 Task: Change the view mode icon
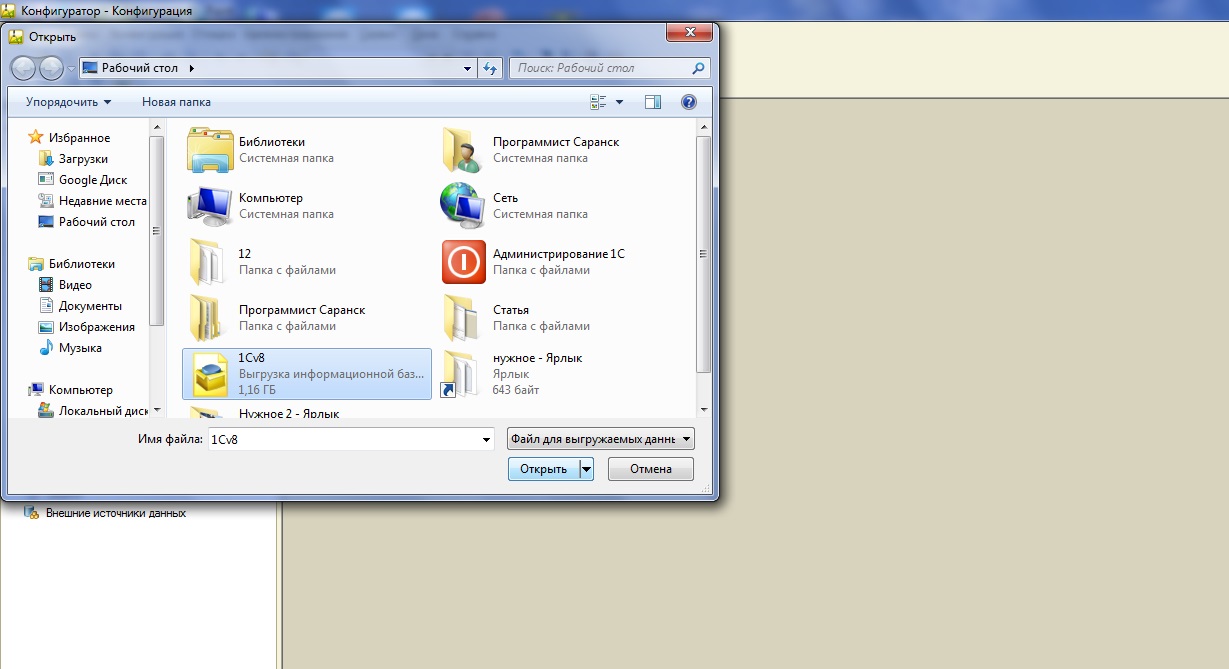[x=599, y=102]
